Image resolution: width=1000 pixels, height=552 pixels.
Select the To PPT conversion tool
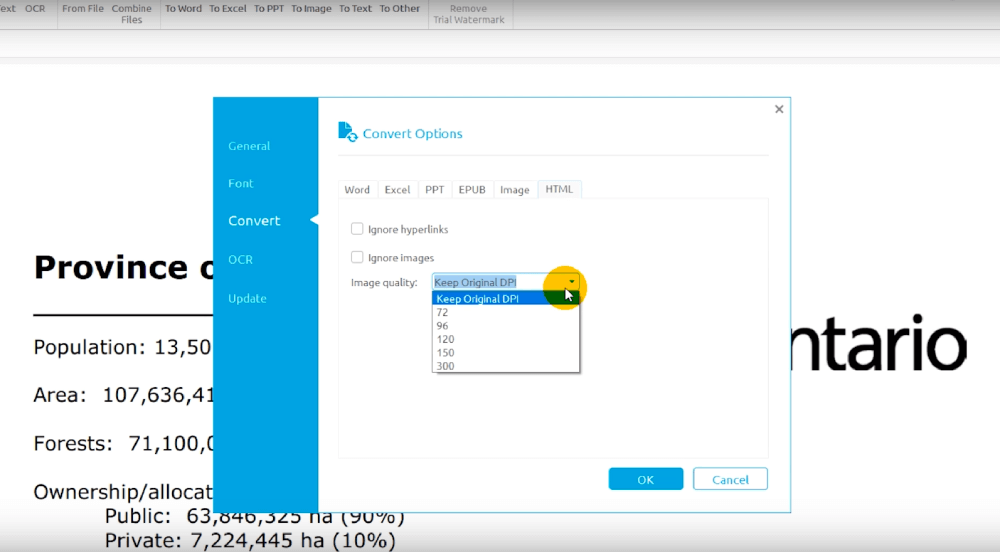tap(269, 9)
